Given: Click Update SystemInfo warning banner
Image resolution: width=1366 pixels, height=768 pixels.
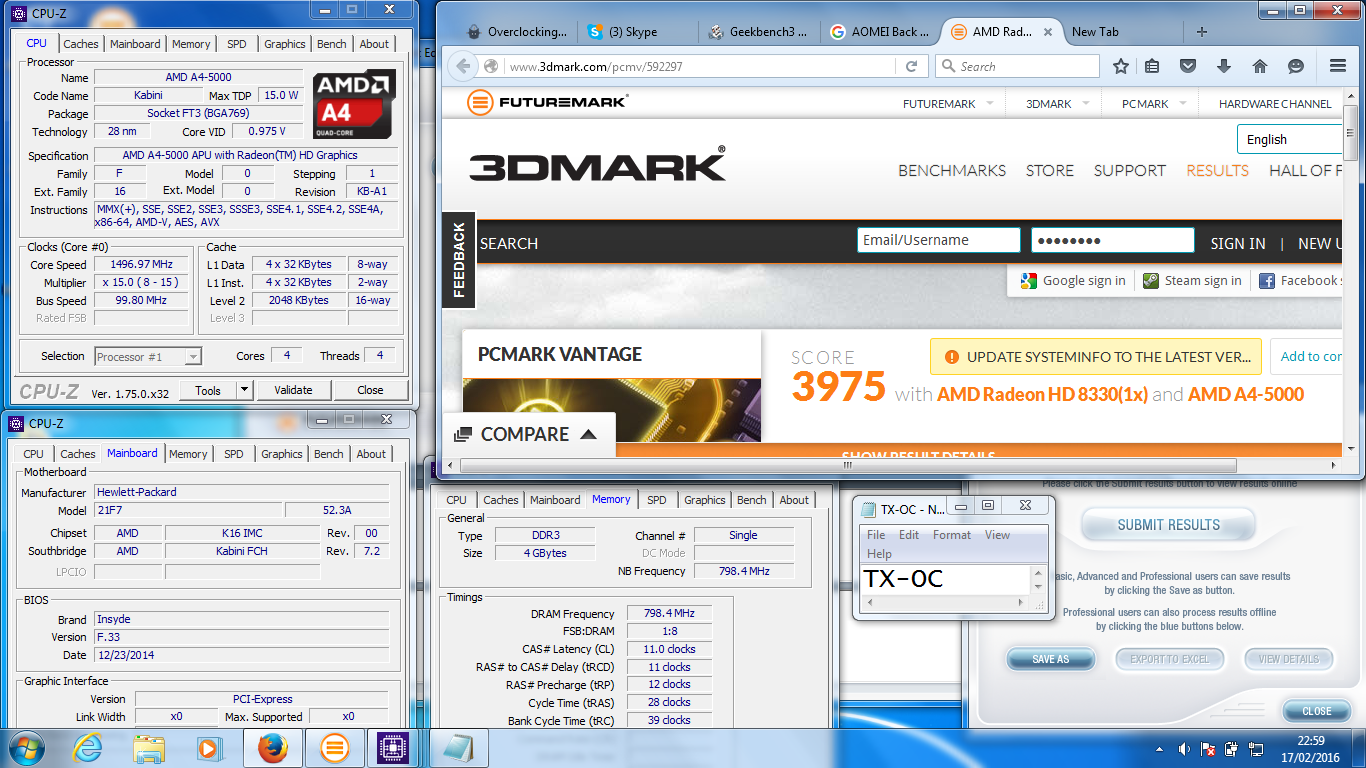Looking at the screenshot, I should pos(1095,356).
